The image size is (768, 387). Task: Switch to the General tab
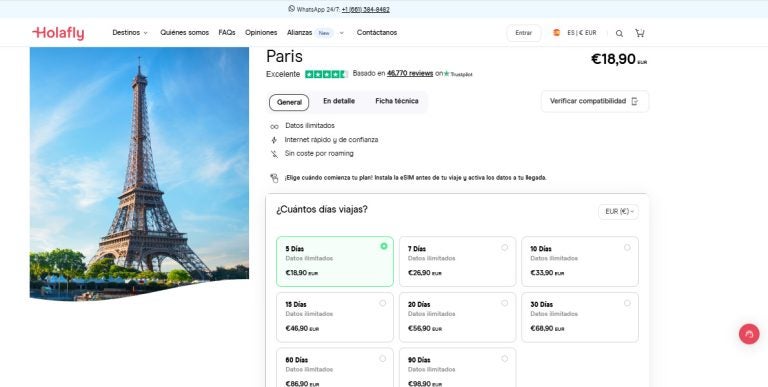(x=289, y=102)
